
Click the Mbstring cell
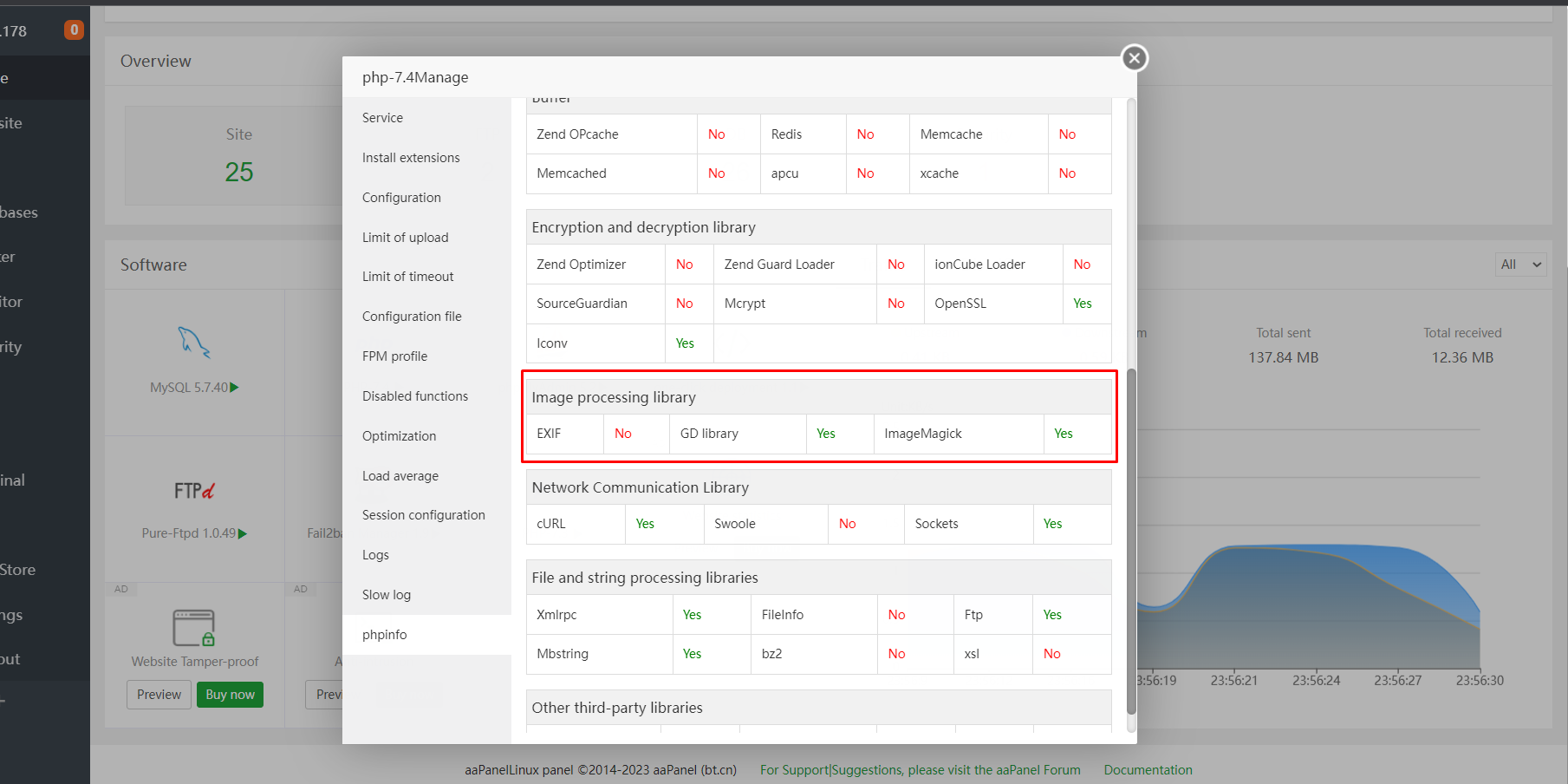(x=600, y=654)
